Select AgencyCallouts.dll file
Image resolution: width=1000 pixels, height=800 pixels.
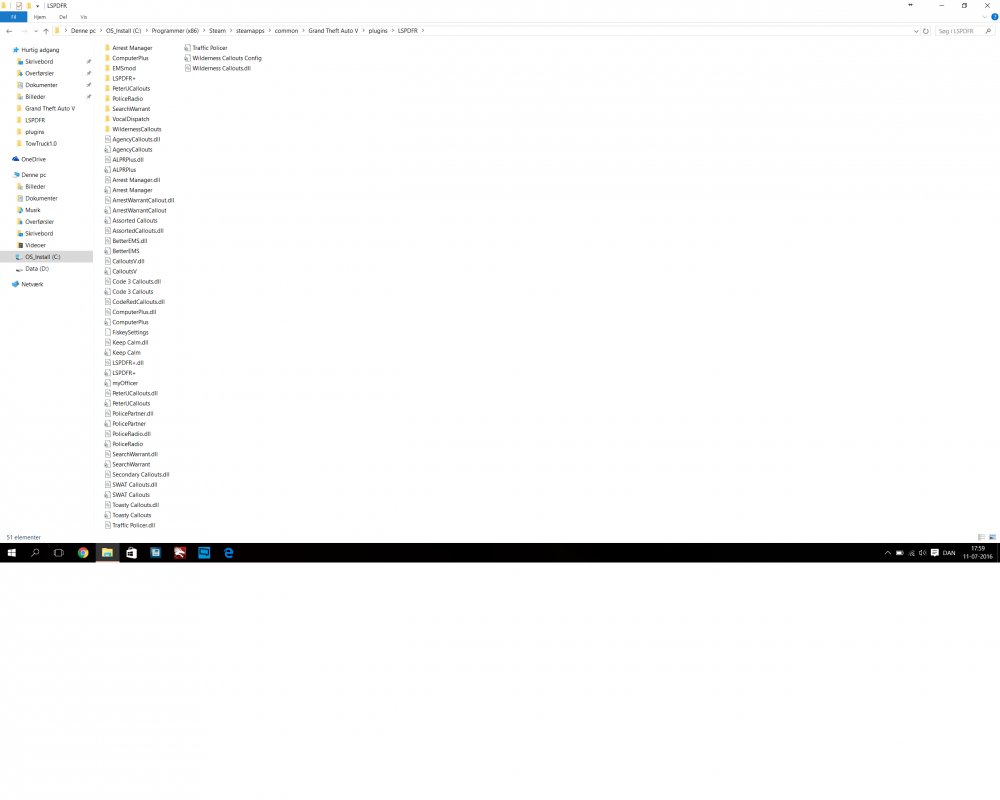tap(136, 140)
